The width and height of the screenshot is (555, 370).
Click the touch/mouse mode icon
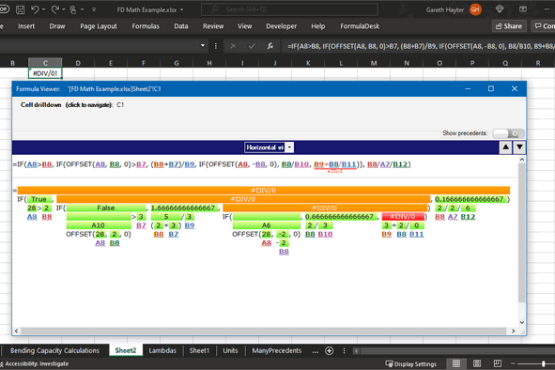pos(73,10)
